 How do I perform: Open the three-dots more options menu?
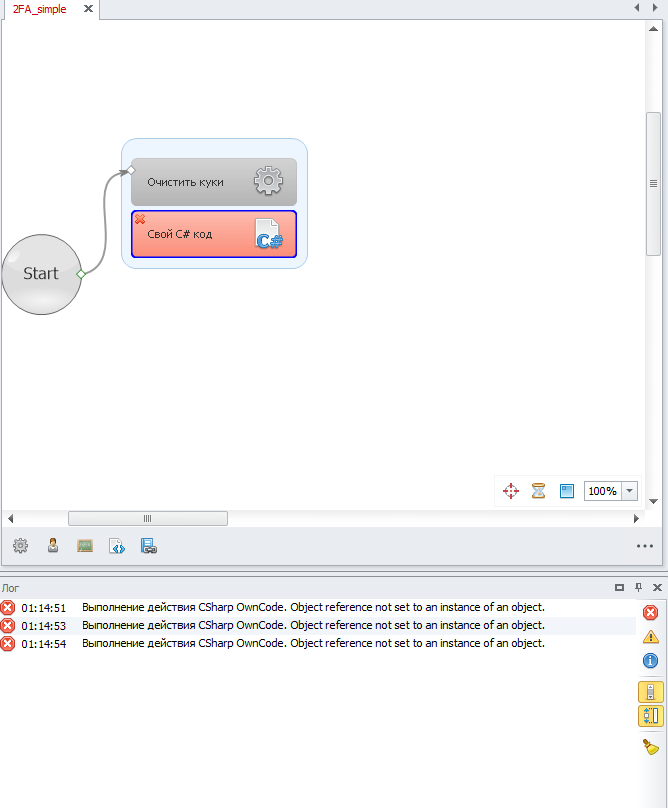click(645, 546)
